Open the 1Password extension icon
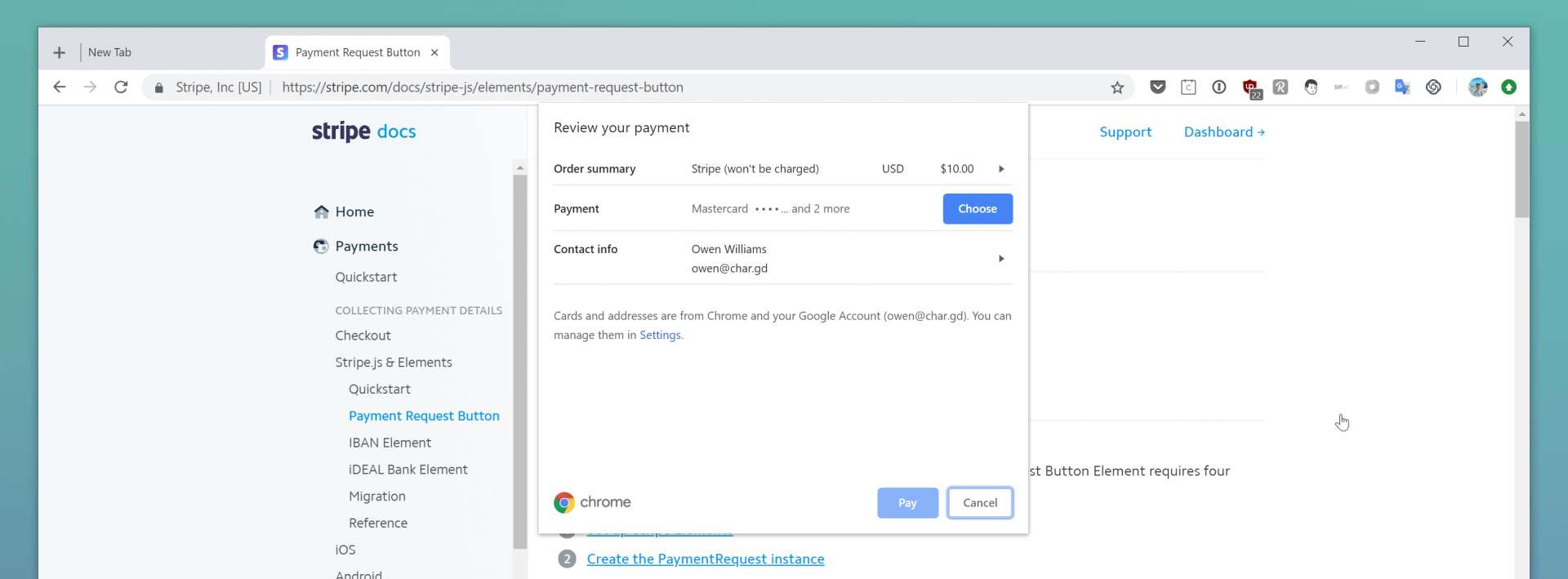The height and width of the screenshot is (579, 1568). pyautogui.click(x=1219, y=87)
